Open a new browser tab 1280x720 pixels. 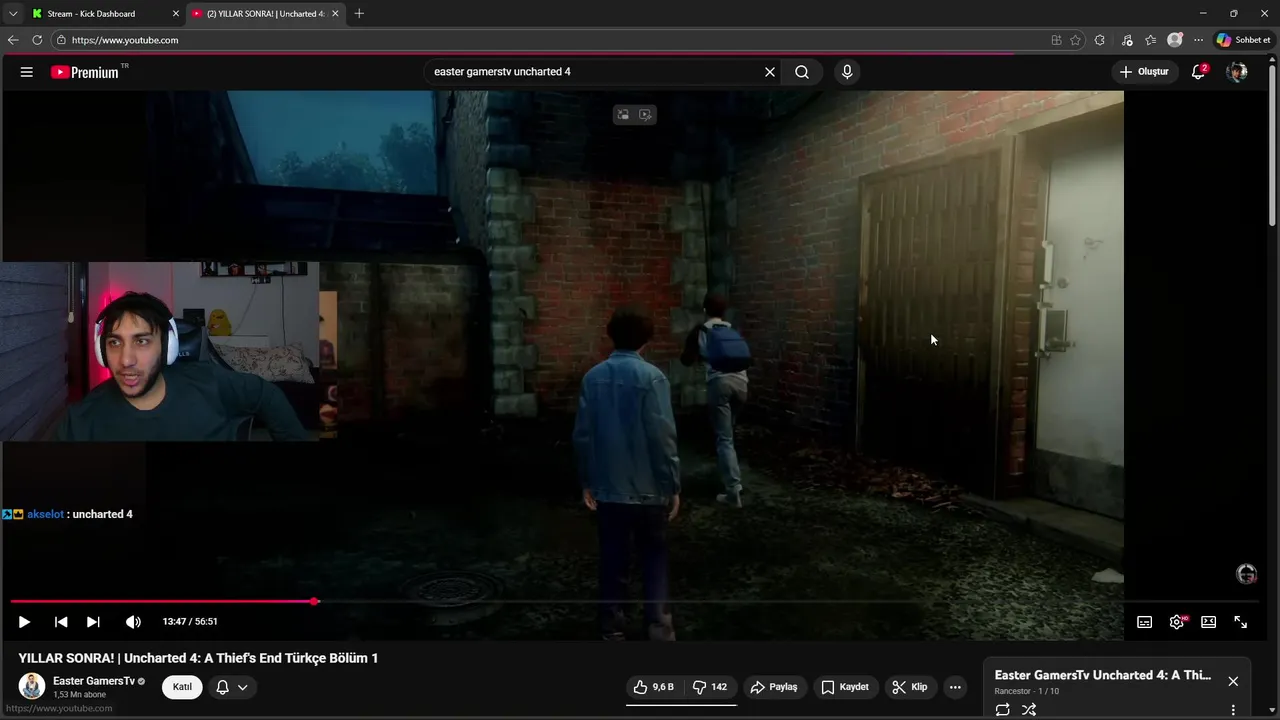pos(359,14)
